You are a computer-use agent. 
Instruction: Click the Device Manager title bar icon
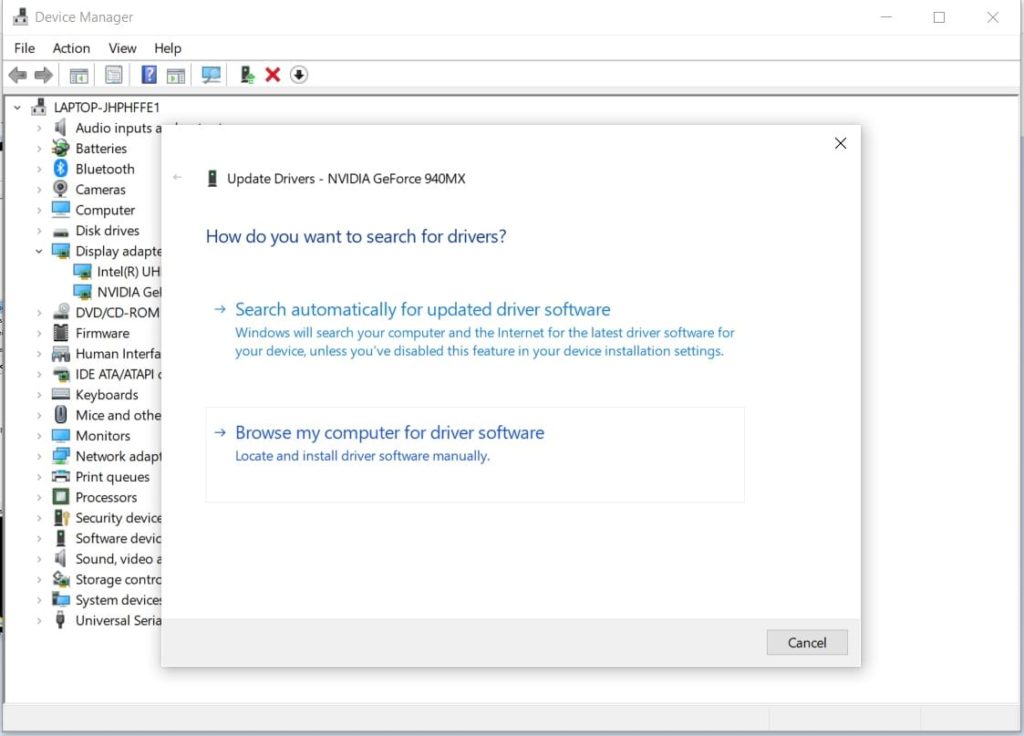[x=20, y=17]
